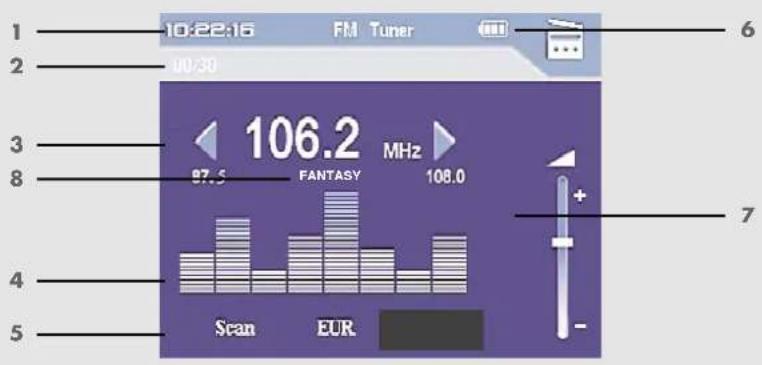
Task: Tap the left arrow to lower frequency
Action: click(x=206, y=141)
